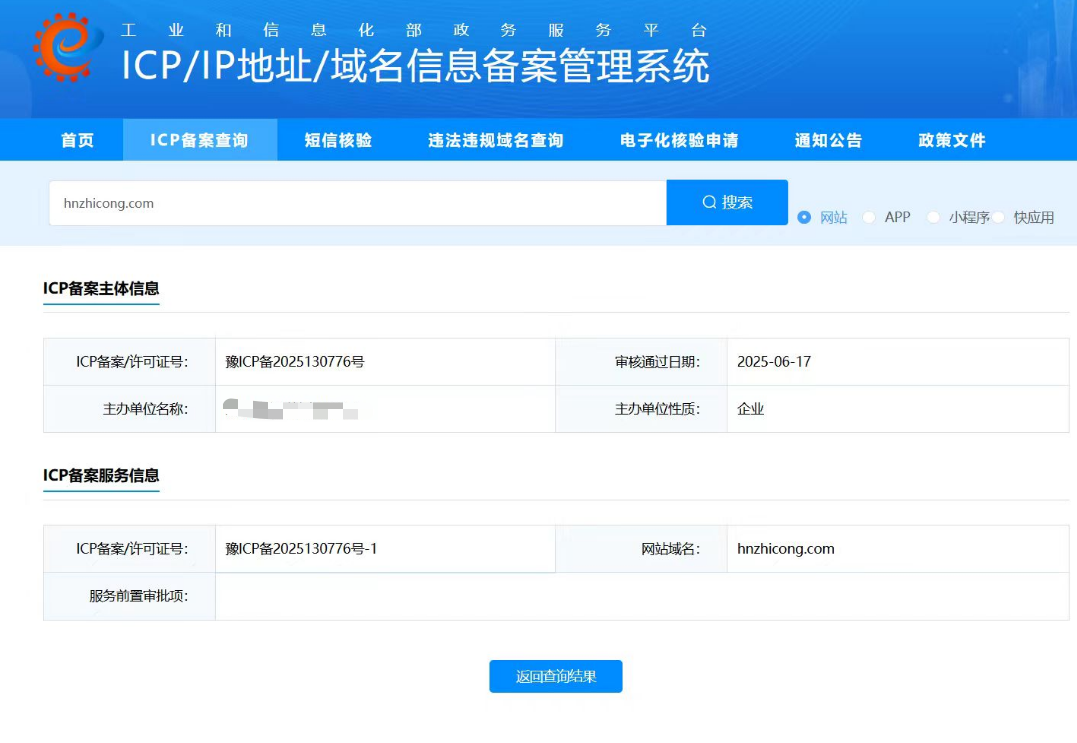1077x743 pixels.
Task: Click the 主办单位性质 label
Action: 657,409
